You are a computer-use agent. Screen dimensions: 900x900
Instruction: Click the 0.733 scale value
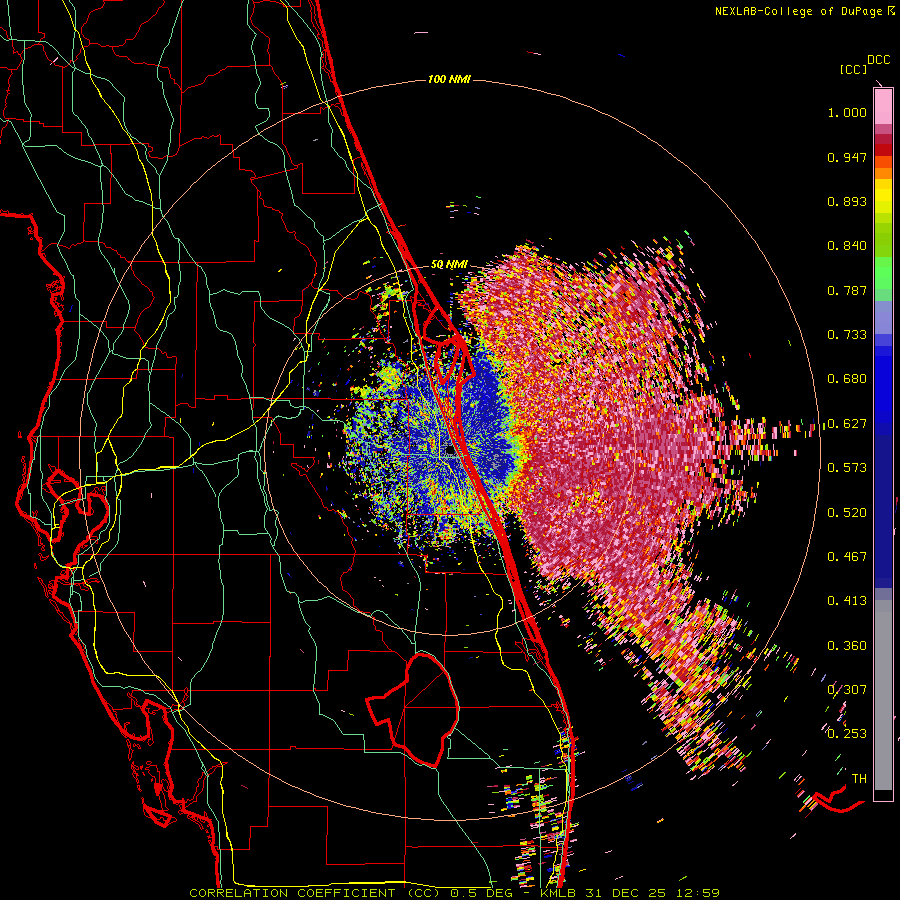[x=847, y=335]
